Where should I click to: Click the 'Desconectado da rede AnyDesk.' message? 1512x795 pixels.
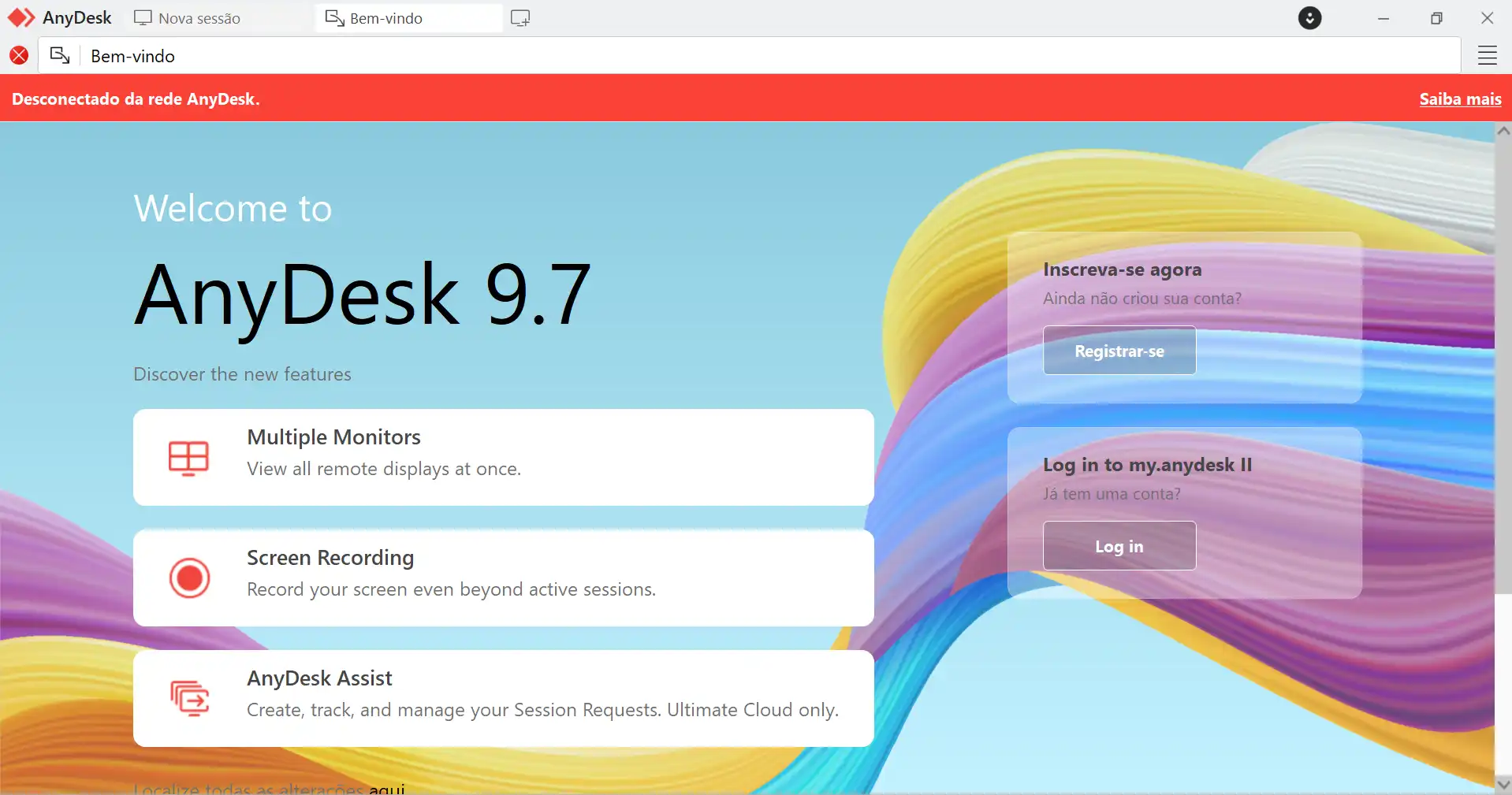pyautogui.click(x=136, y=99)
